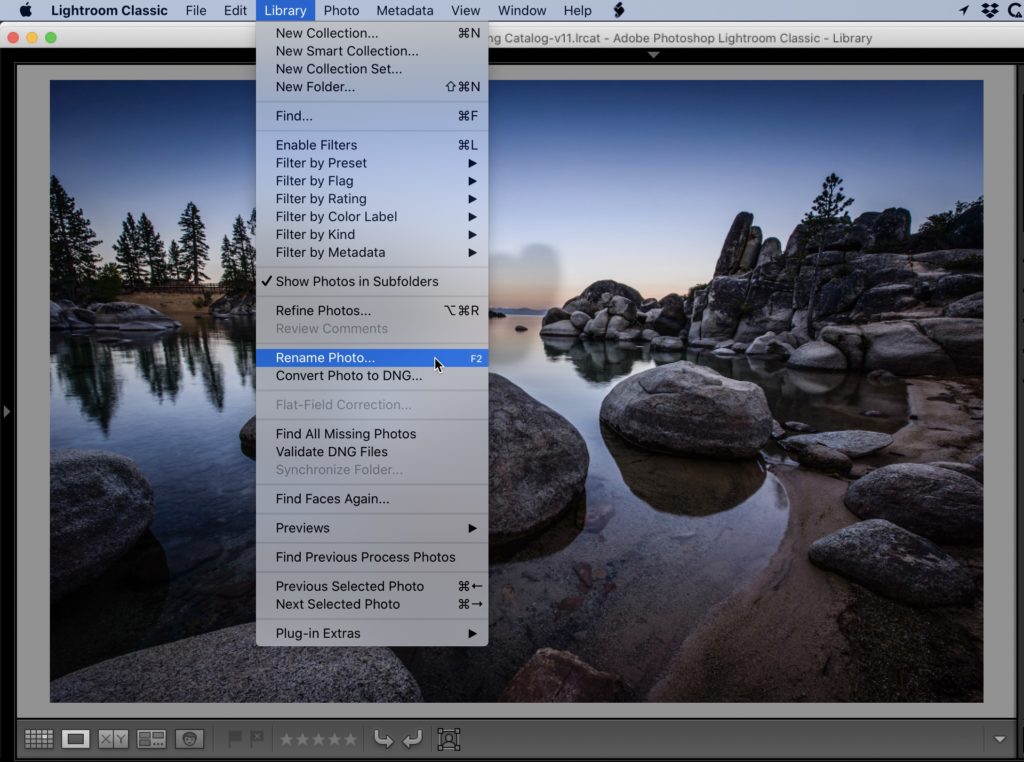Mark photo as rejected with flag
This screenshot has height=762, width=1024.
257,739
